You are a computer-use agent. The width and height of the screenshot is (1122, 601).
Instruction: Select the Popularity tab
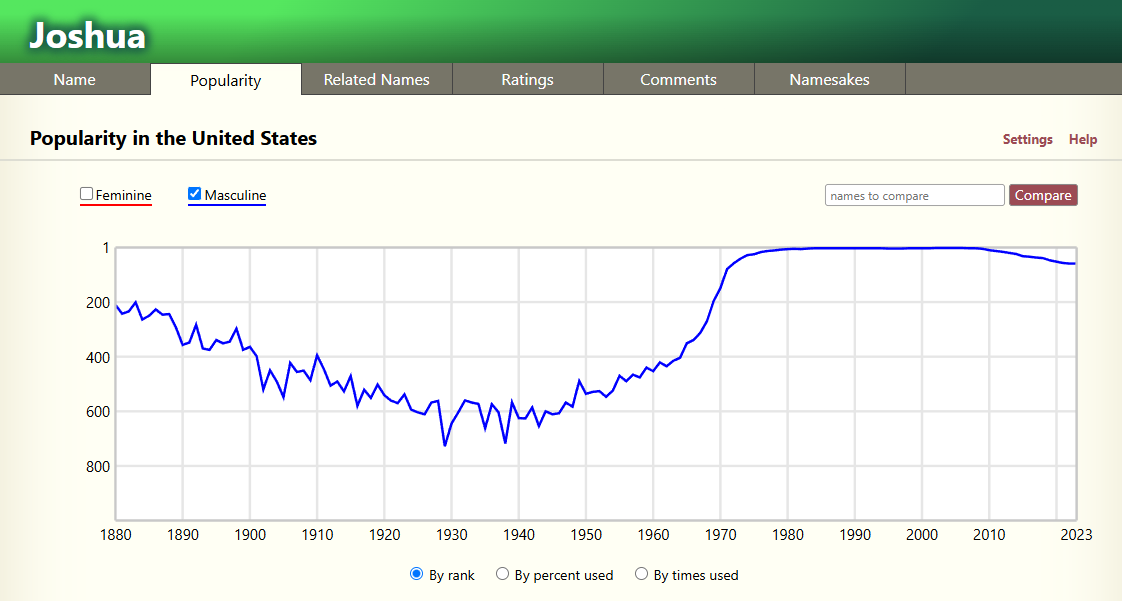click(225, 80)
